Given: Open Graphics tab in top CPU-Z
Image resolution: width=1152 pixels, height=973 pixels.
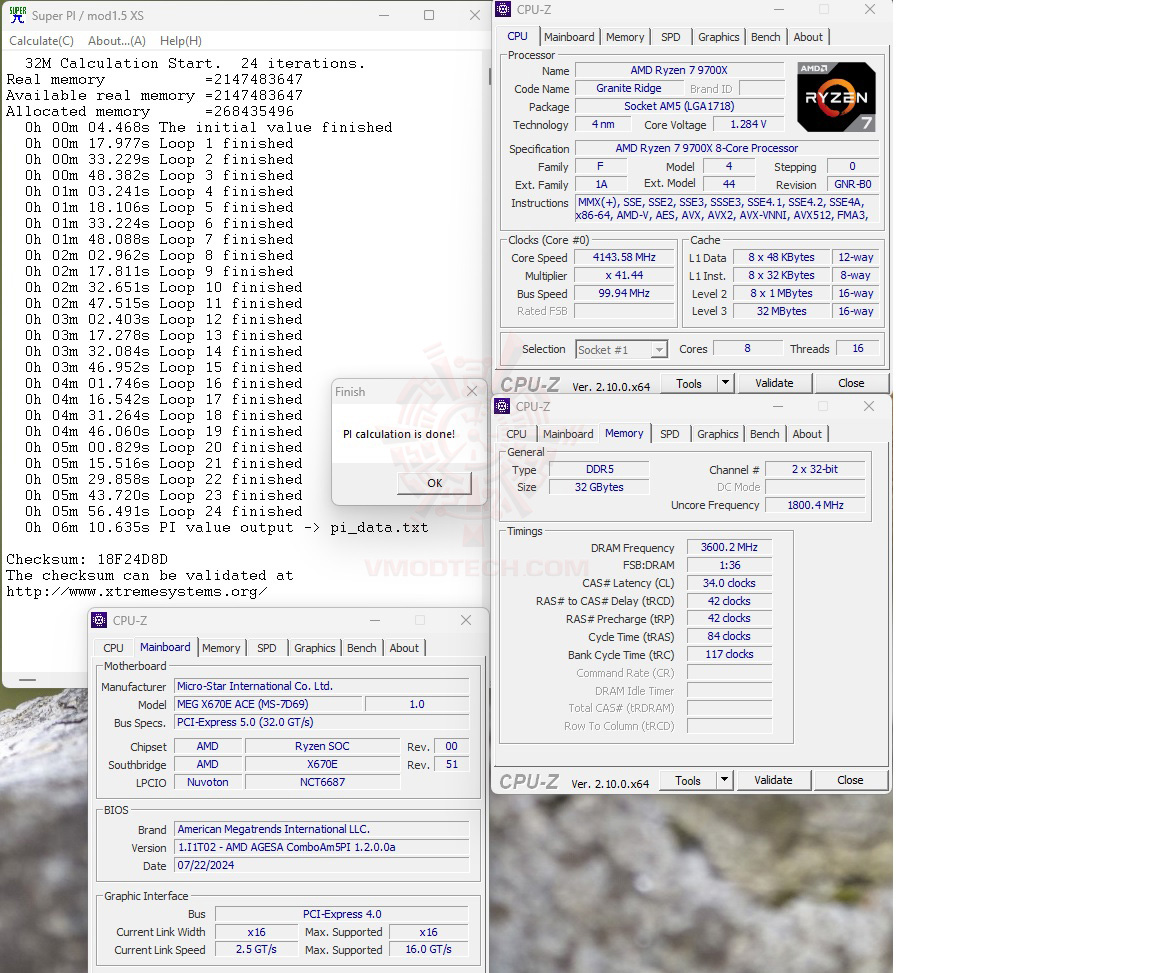Looking at the screenshot, I should (718, 37).
